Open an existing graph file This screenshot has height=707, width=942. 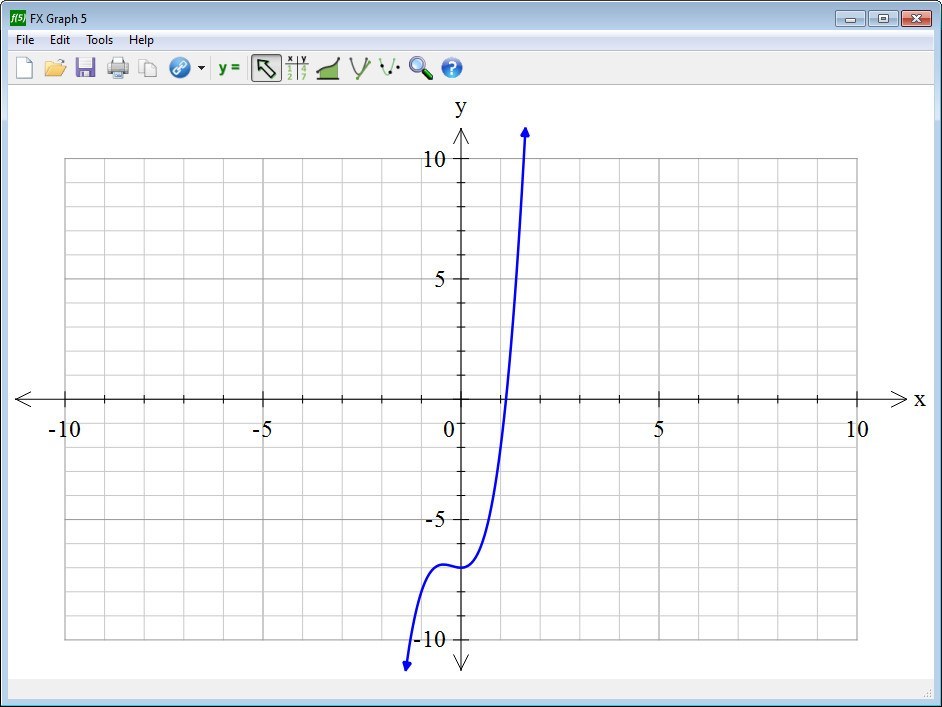coord(55,68)
